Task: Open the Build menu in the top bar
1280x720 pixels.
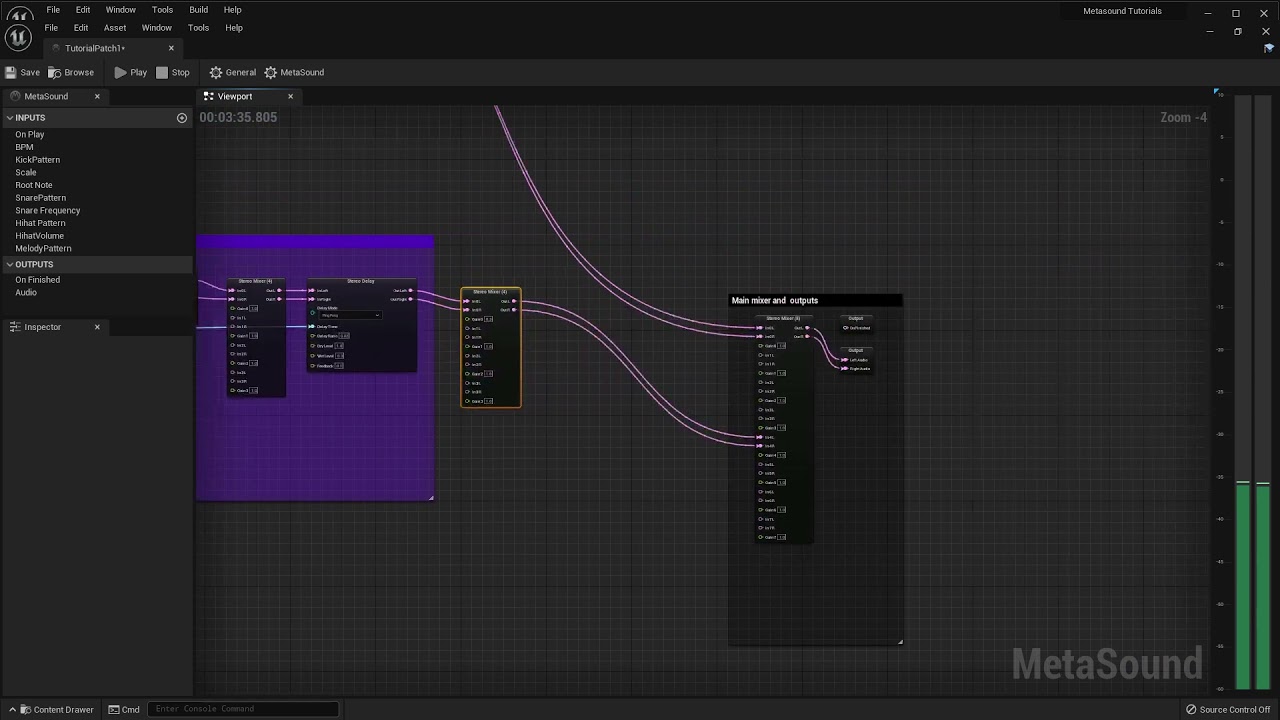Action: [x=199, y=10]
